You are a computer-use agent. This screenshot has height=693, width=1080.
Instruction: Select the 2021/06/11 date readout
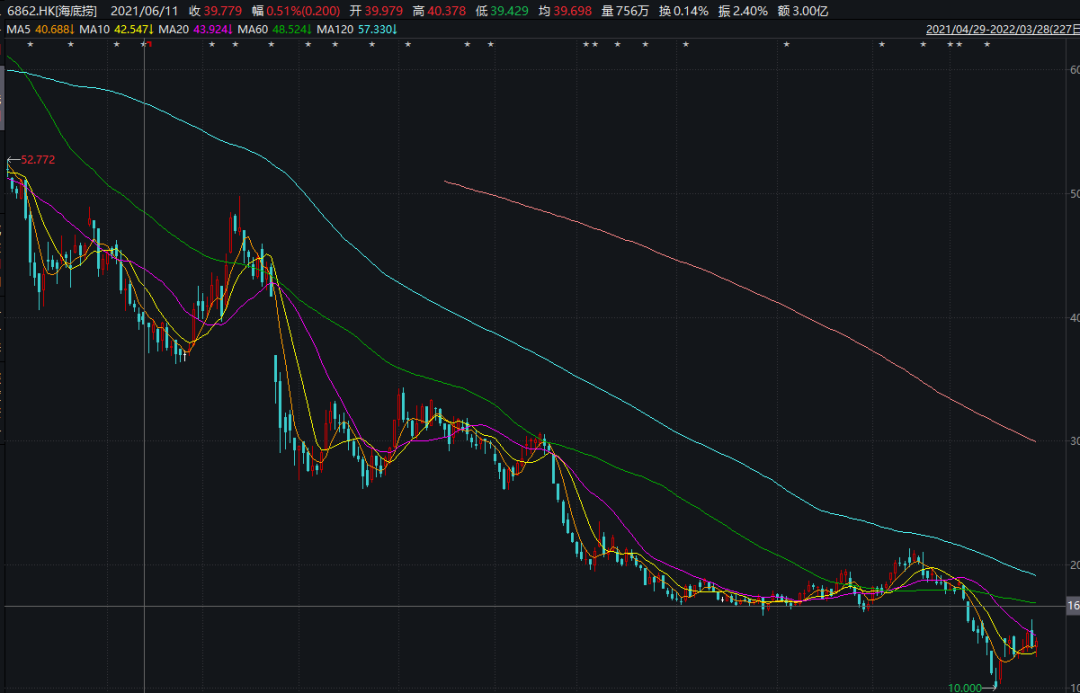pyautogui.click(x=145, y=11)
